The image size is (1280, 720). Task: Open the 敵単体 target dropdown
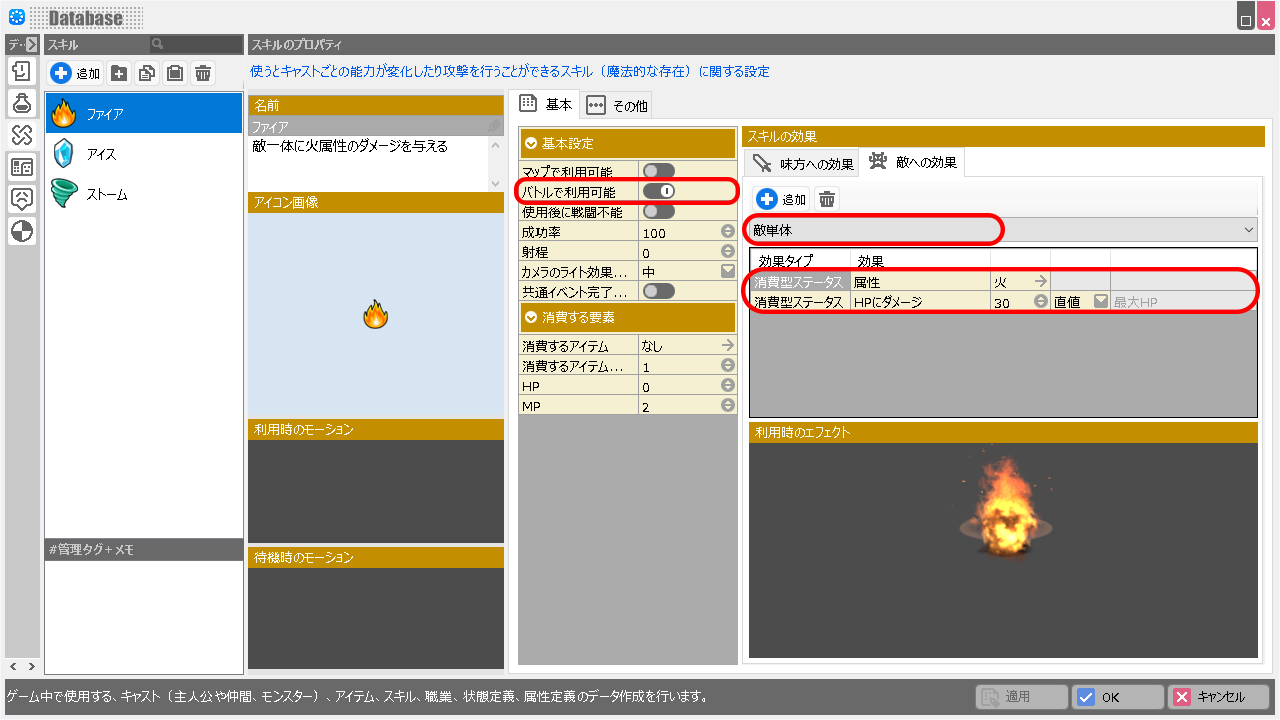tap(1001, 230)
